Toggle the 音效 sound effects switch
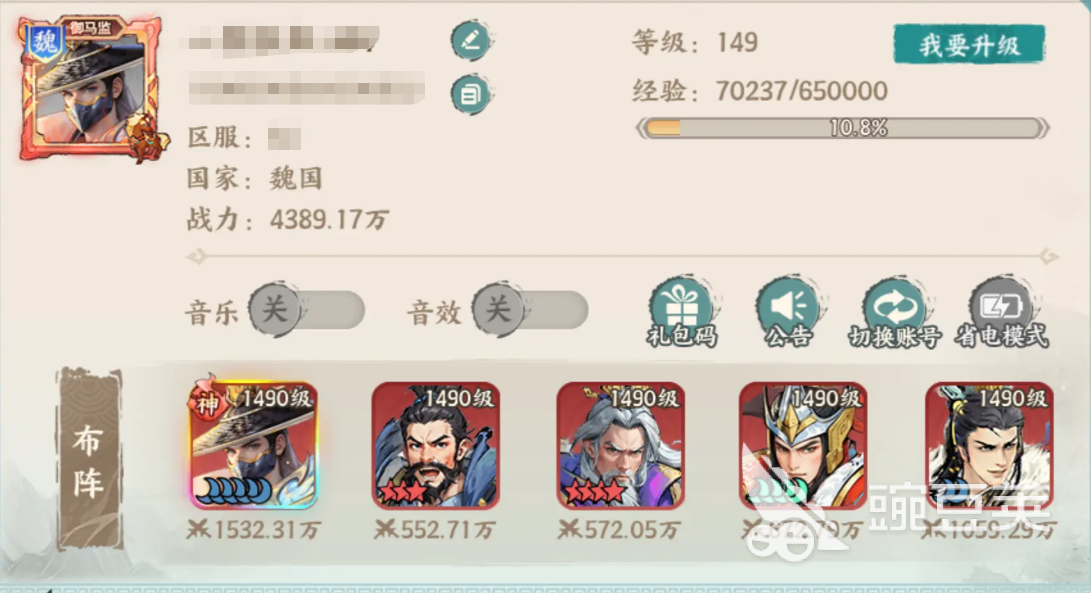 (530, 310)
